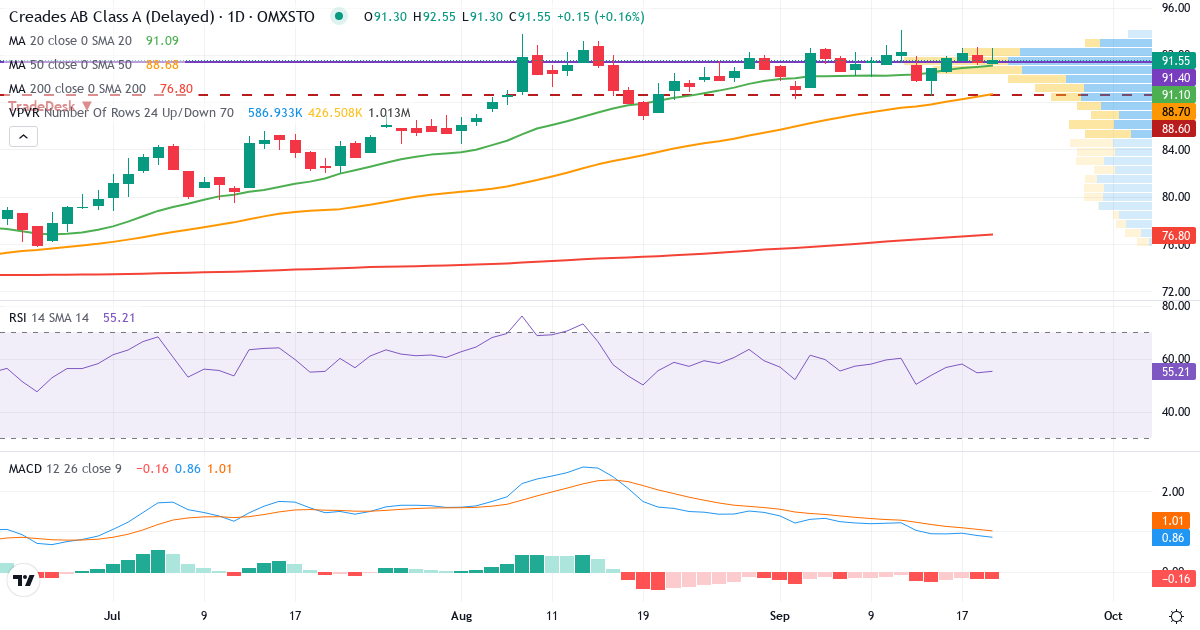Click the Aug label on the time axis
Image resolution: width=1200 pixels, height=630 pixels.
(x=461, y=614)
